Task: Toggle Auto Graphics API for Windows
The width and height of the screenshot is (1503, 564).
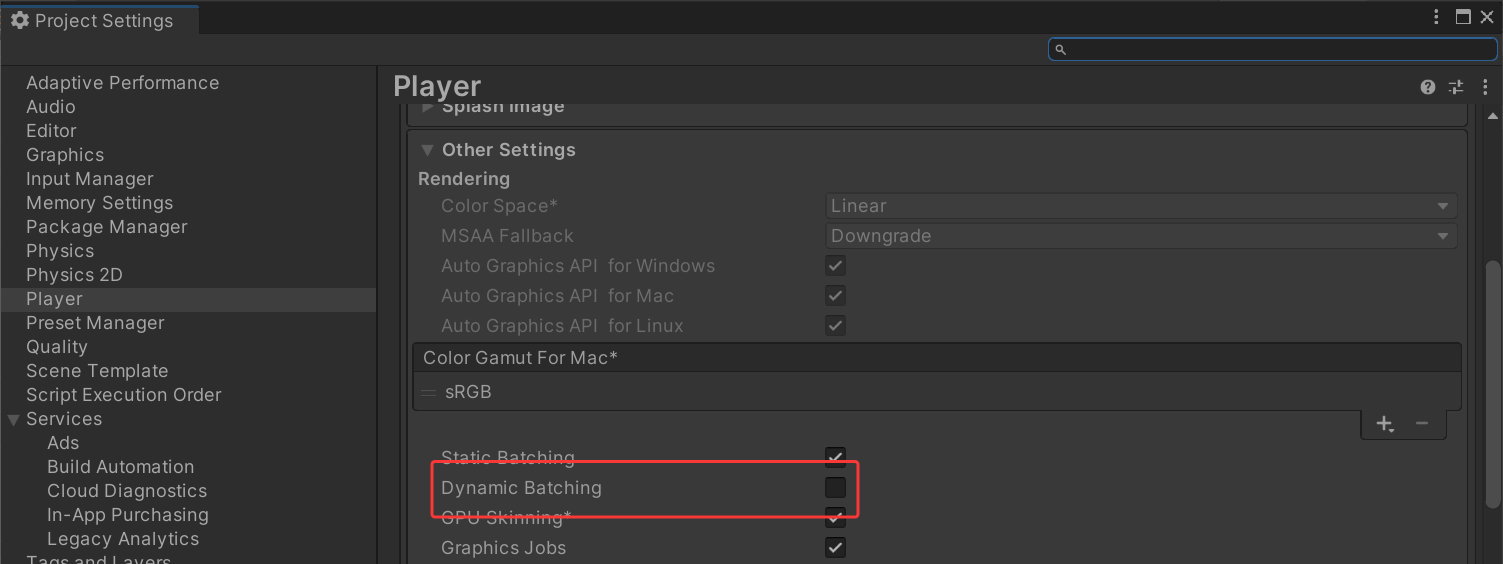Action: (835, 266)
